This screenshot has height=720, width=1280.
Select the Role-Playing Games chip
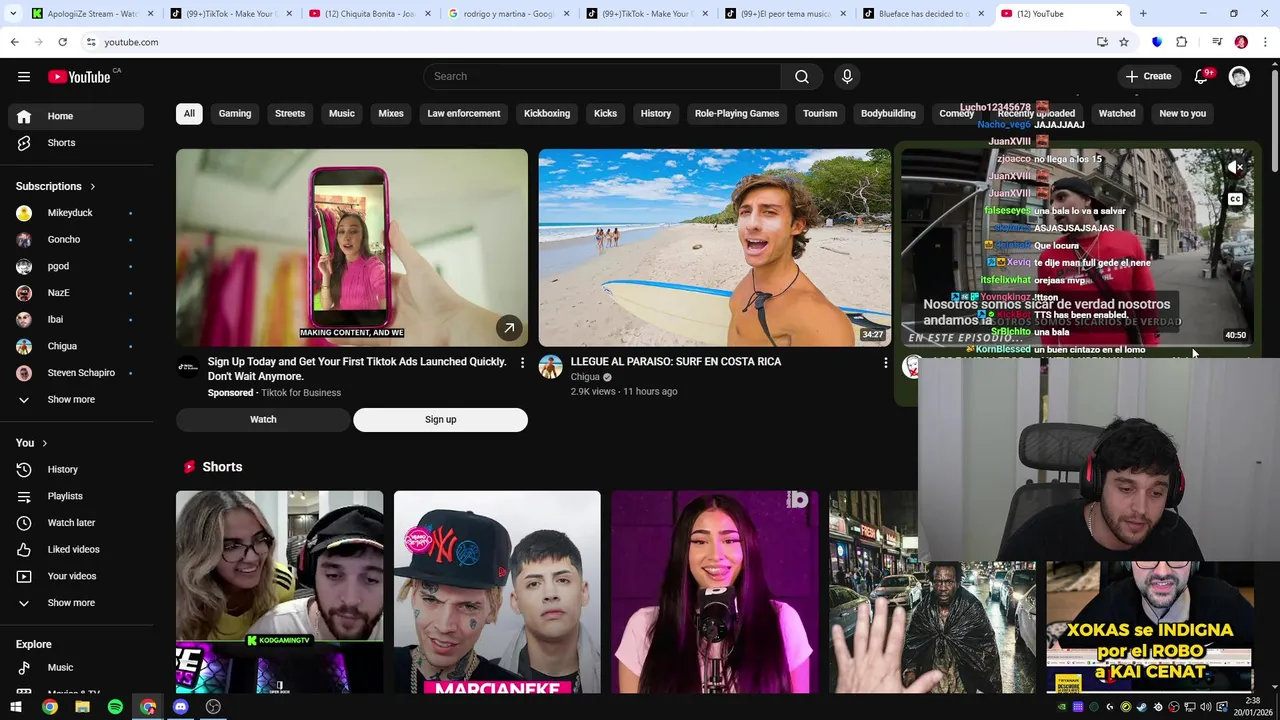(x=737, y=114)
